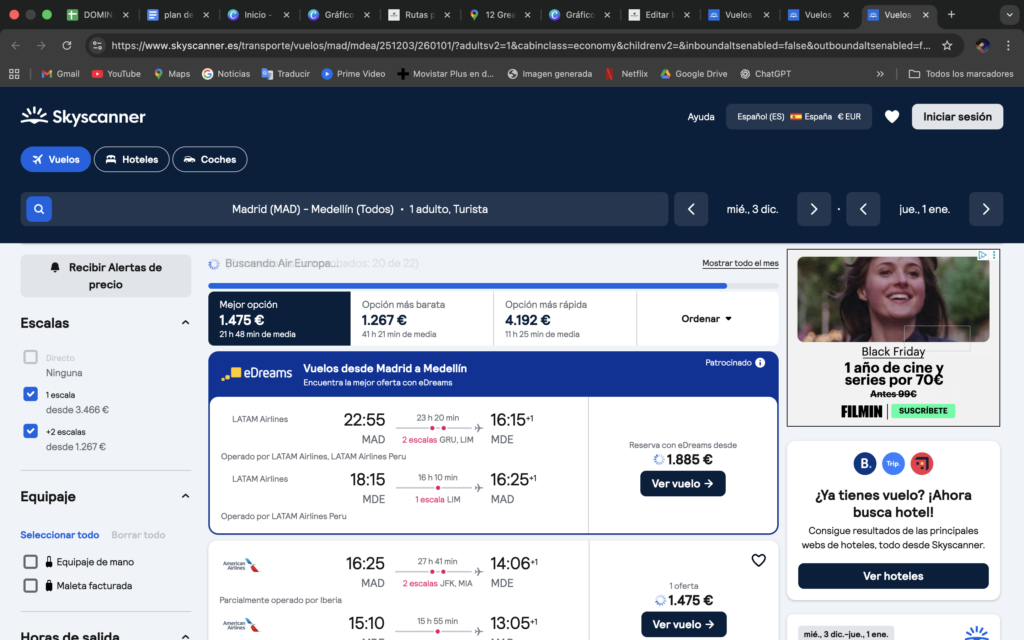Click the blue search magnifier icon

pyautogui.click(x=38, y=209)
